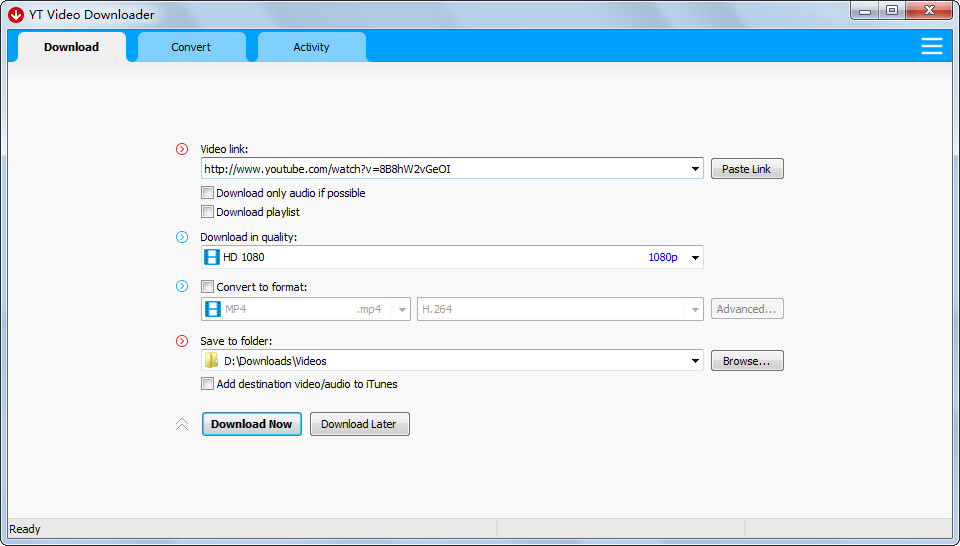Open the H.264 codec dropdown arrow

[x=696, y=310]
